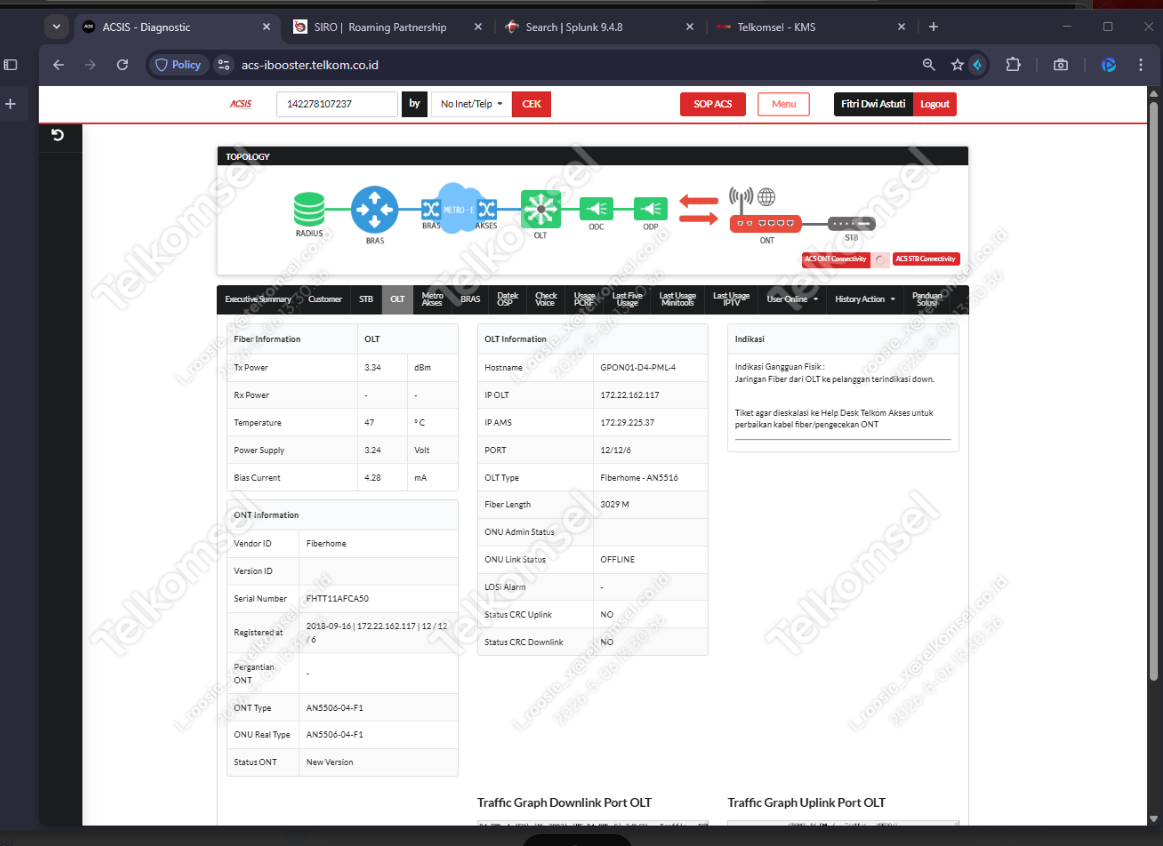Click the blue BRAS router icon
The width and height of the screenshot is (1163, 846).
[375, 210]
